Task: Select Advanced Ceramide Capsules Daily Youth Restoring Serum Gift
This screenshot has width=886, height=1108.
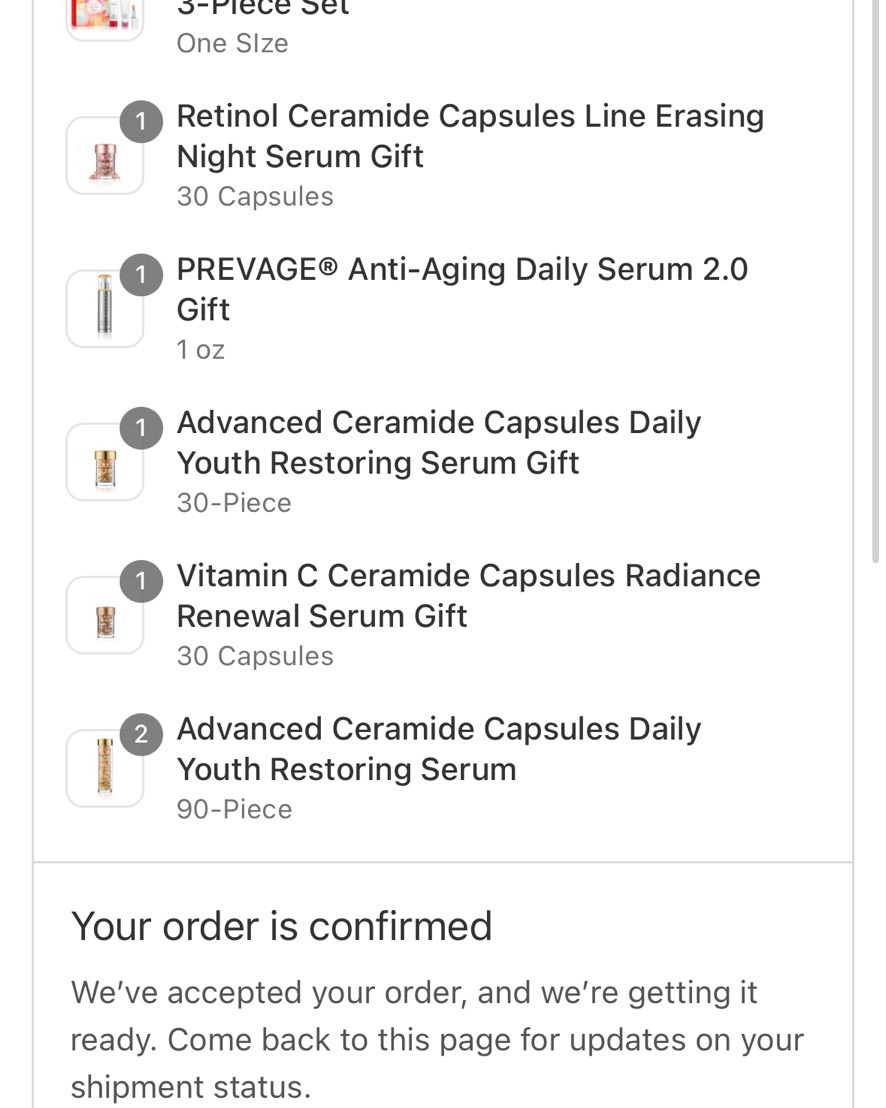Action: point(439,442)
